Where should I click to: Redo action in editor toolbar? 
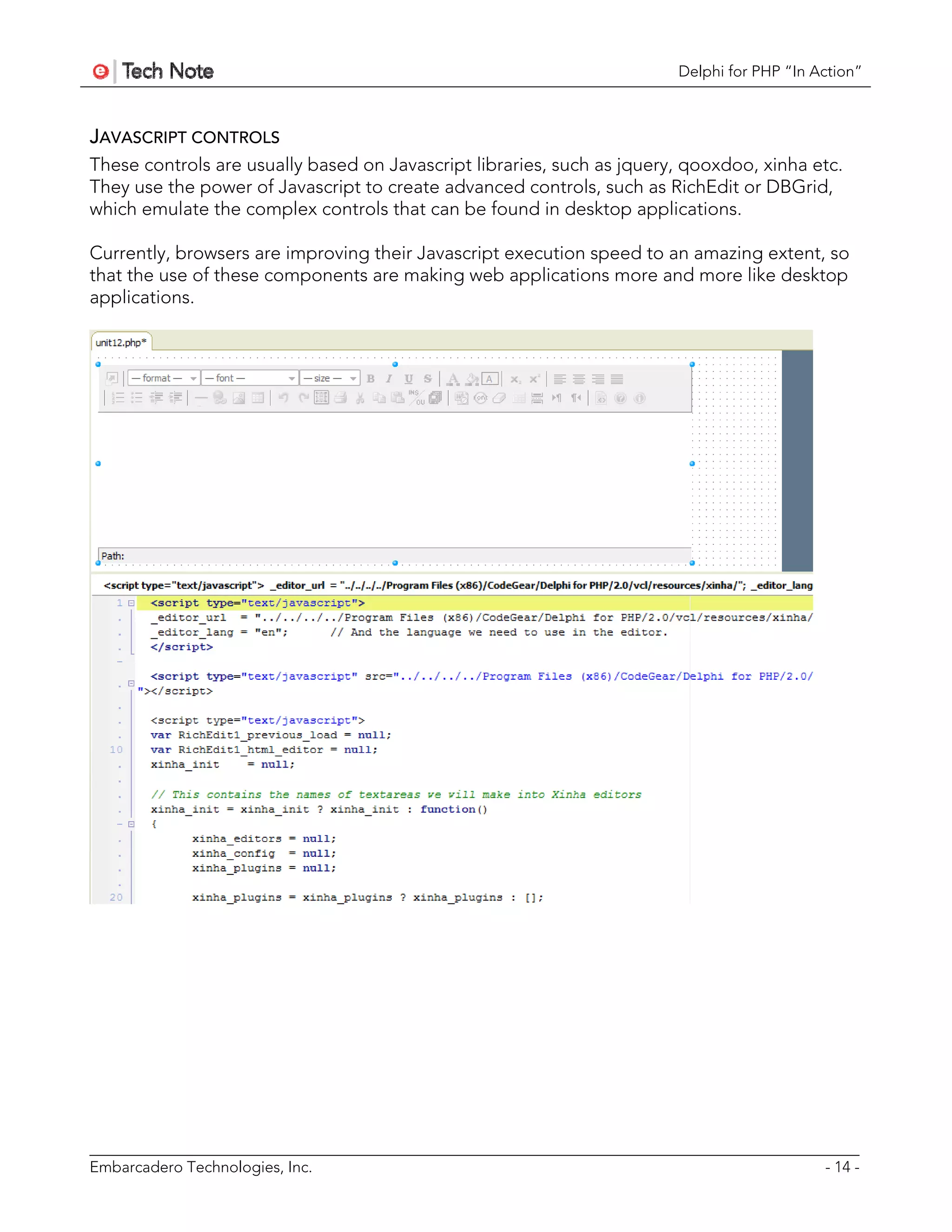click(x=304, y=398)
